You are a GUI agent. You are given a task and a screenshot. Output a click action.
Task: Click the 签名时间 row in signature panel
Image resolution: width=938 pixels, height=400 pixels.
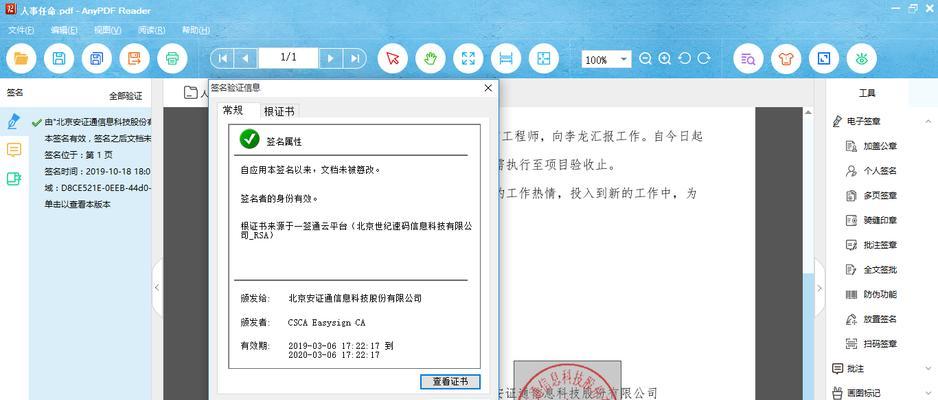click(x=97, y=171)
